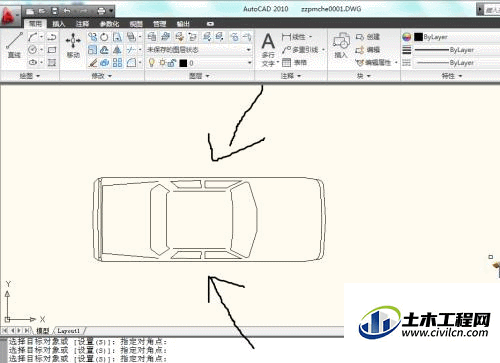Select the Move (移动) tool
The width and height of the screenshot is (500, 363).
point(73,45)
